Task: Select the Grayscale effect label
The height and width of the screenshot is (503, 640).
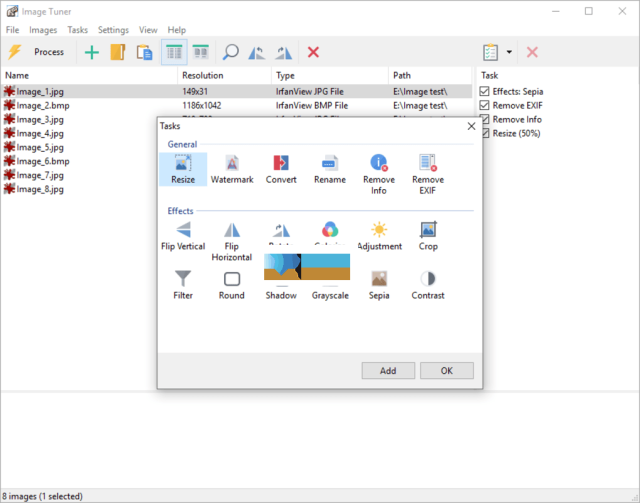Action: 330,296
